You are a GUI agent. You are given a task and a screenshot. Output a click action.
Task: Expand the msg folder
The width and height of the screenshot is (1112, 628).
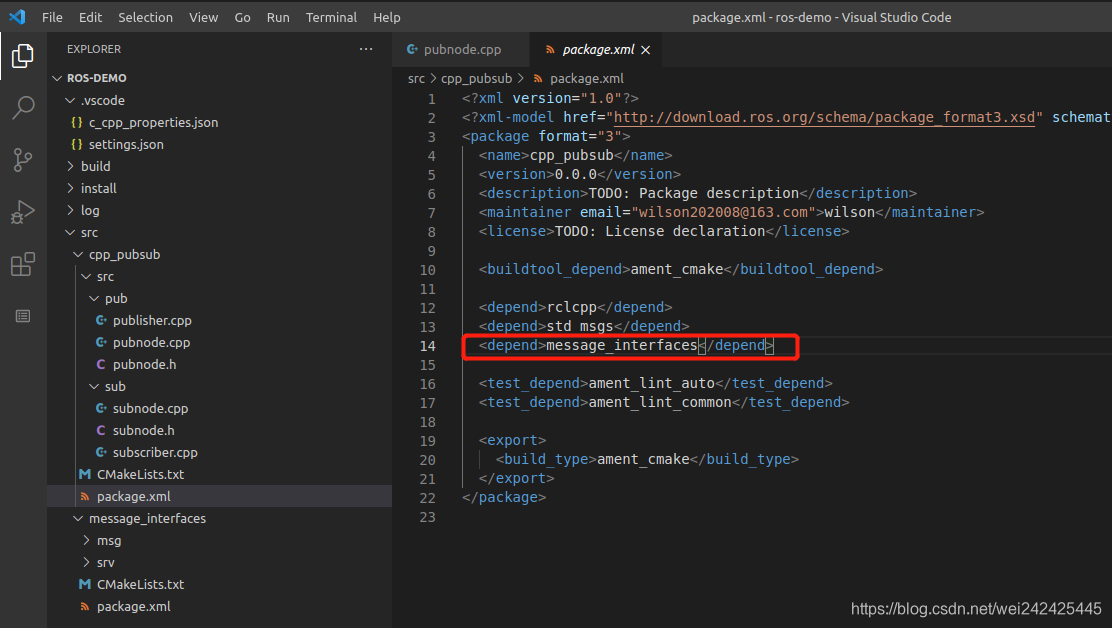coord(86,540)
